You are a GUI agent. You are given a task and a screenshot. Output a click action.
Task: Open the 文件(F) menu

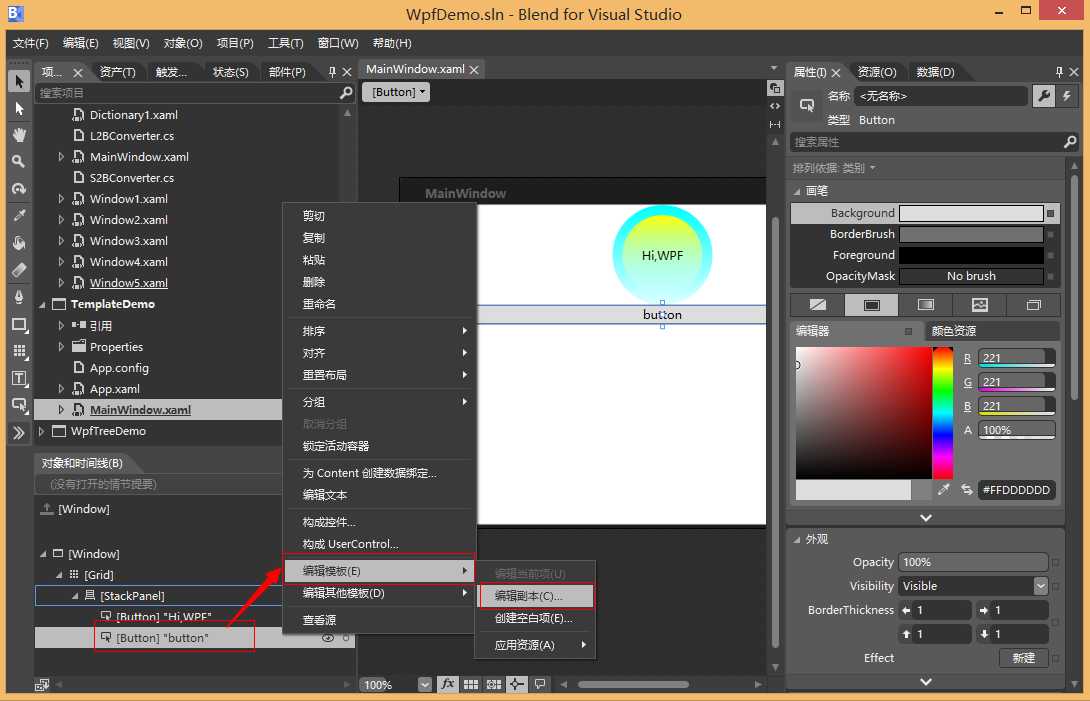click(x=31, y=43)
